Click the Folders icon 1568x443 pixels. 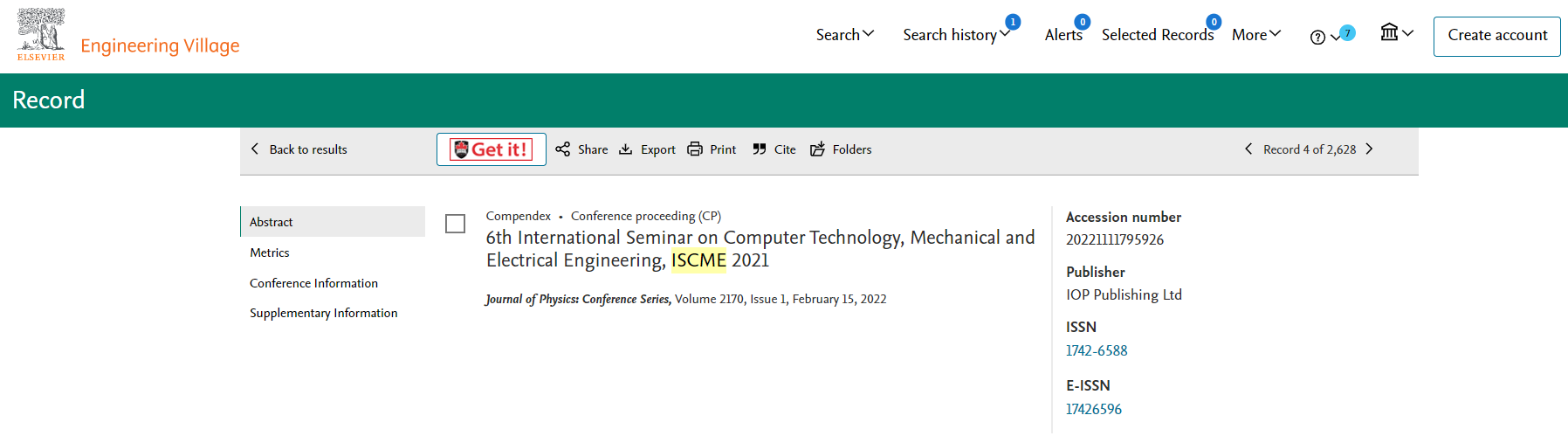(x=817, y=149)
